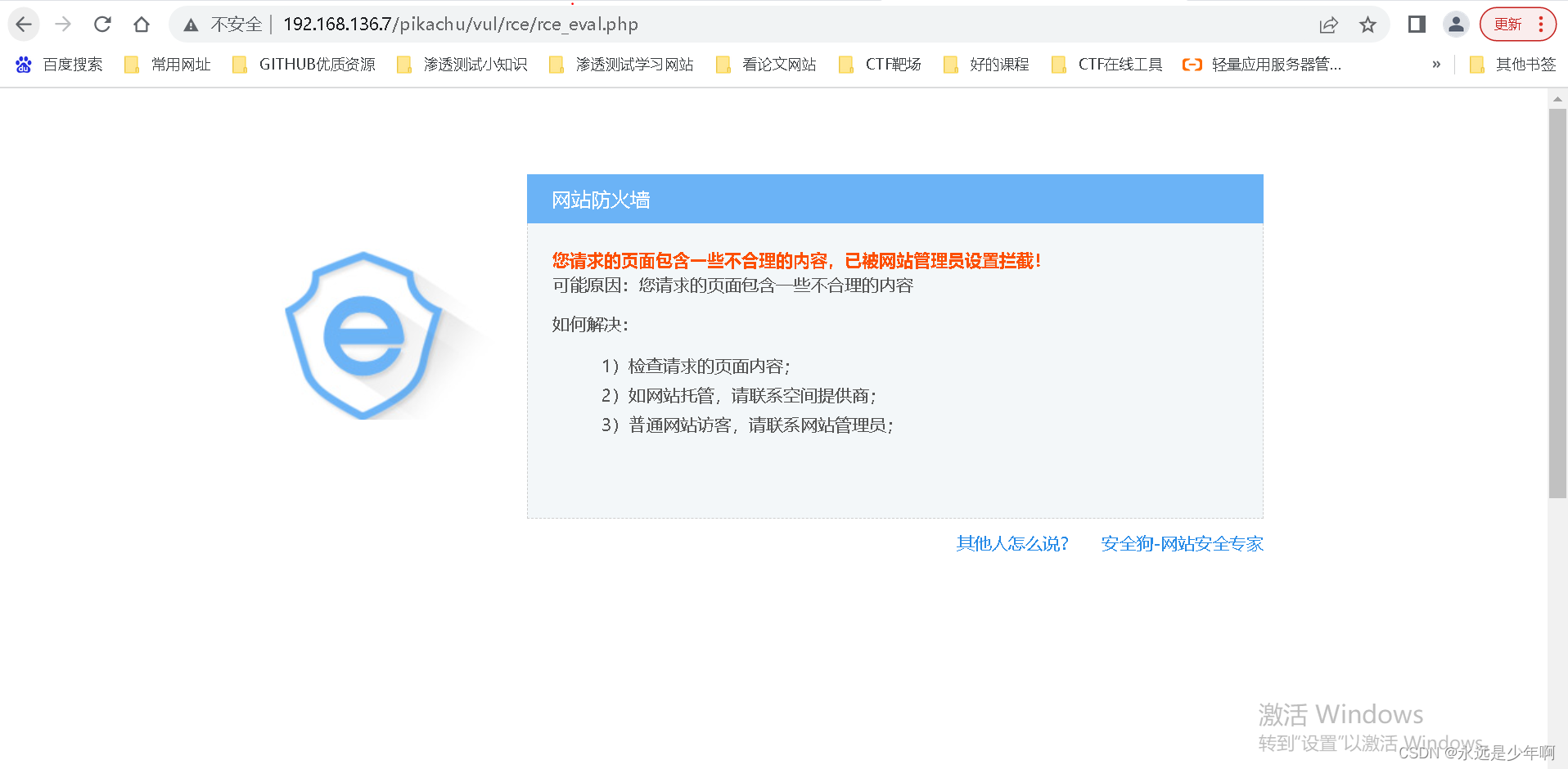The image size is (1568, 769).
Task: Open the 其他书签 folder
Action: (1513, 65)
